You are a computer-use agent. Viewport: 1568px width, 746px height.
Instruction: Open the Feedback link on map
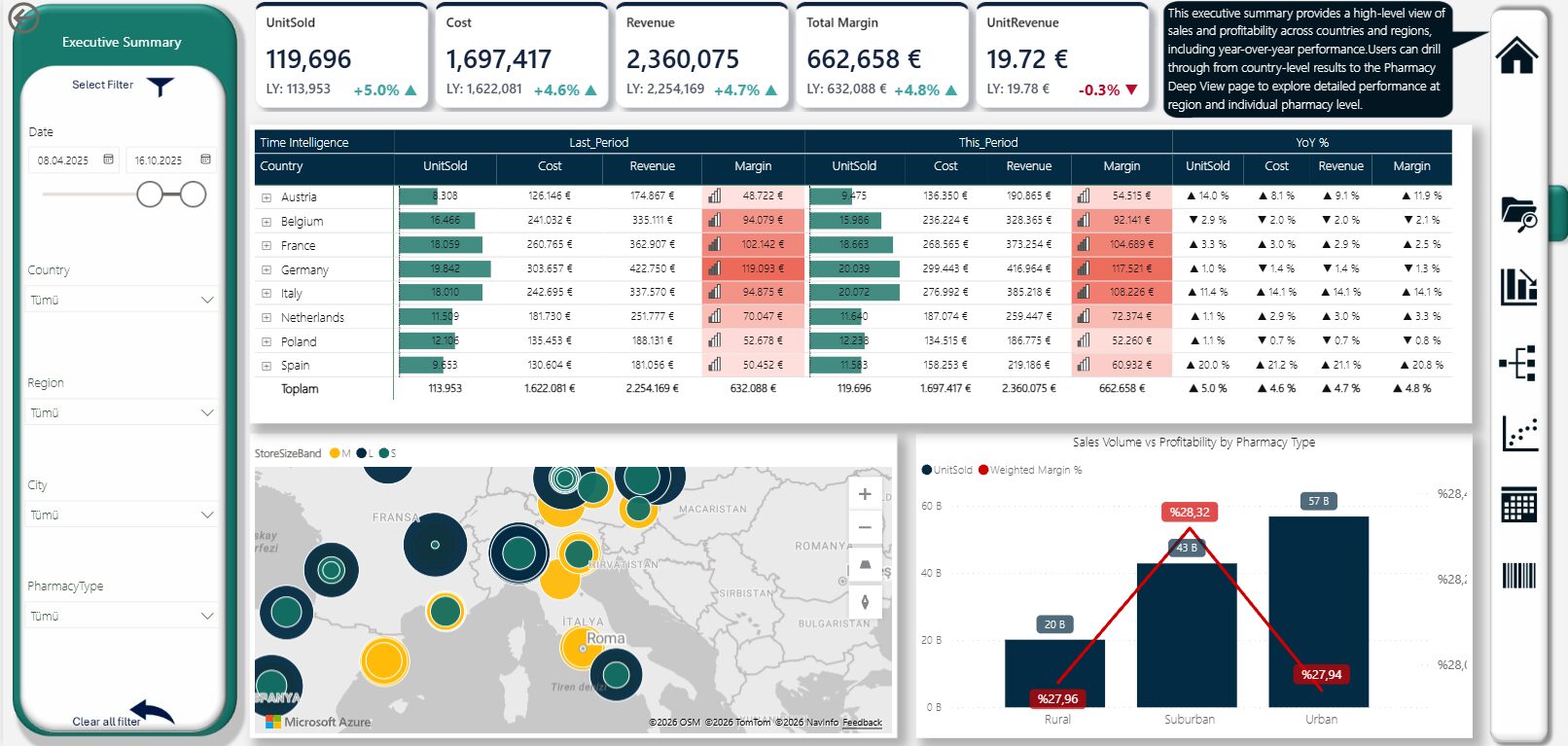point(862,723)
